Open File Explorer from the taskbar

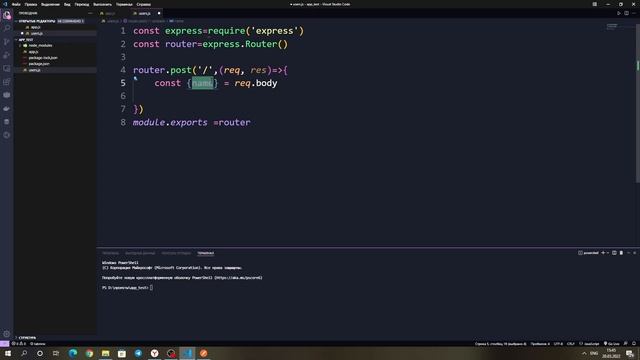point(106,353)
